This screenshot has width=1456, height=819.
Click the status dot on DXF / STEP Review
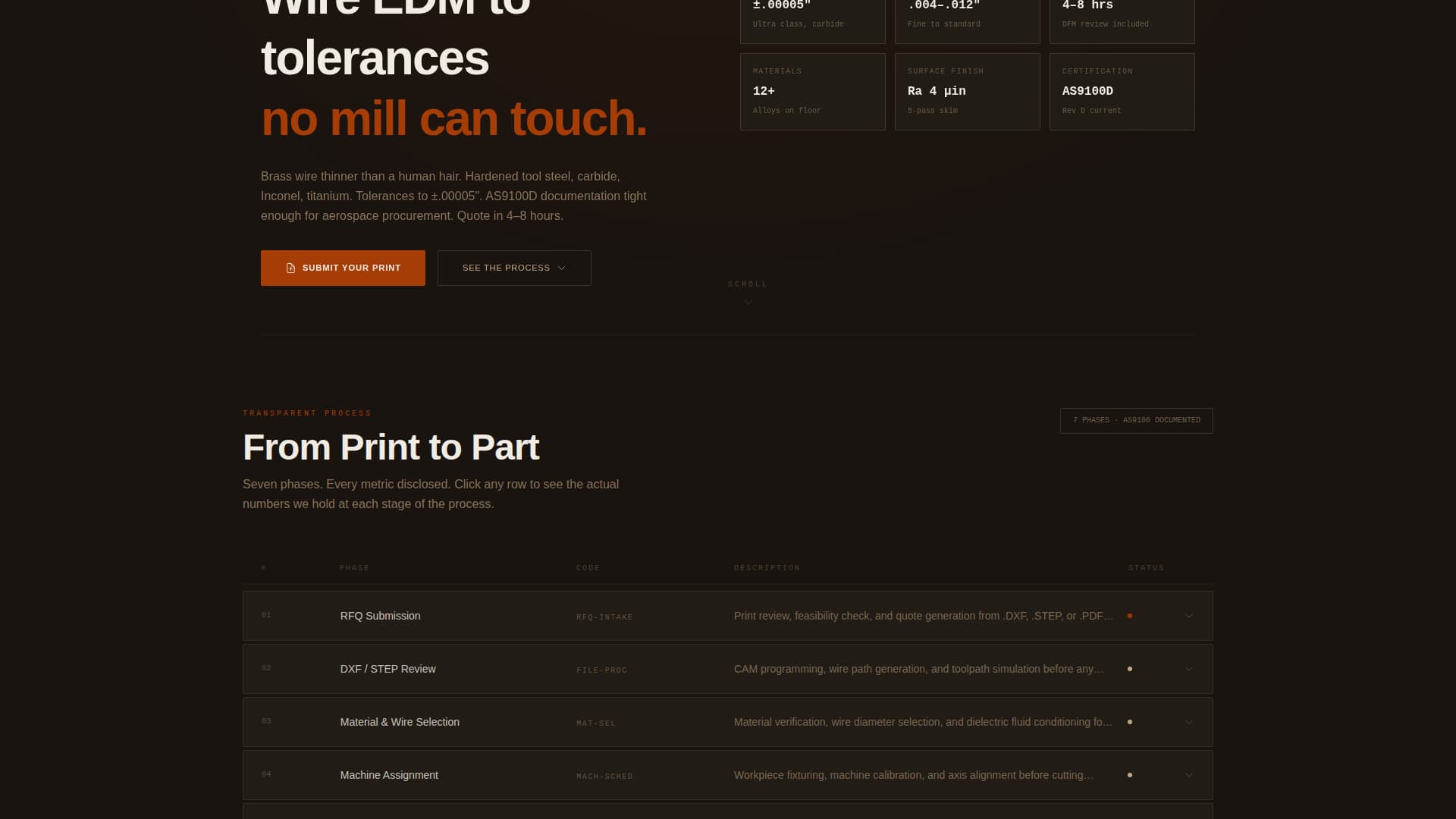pos(1131,668)
